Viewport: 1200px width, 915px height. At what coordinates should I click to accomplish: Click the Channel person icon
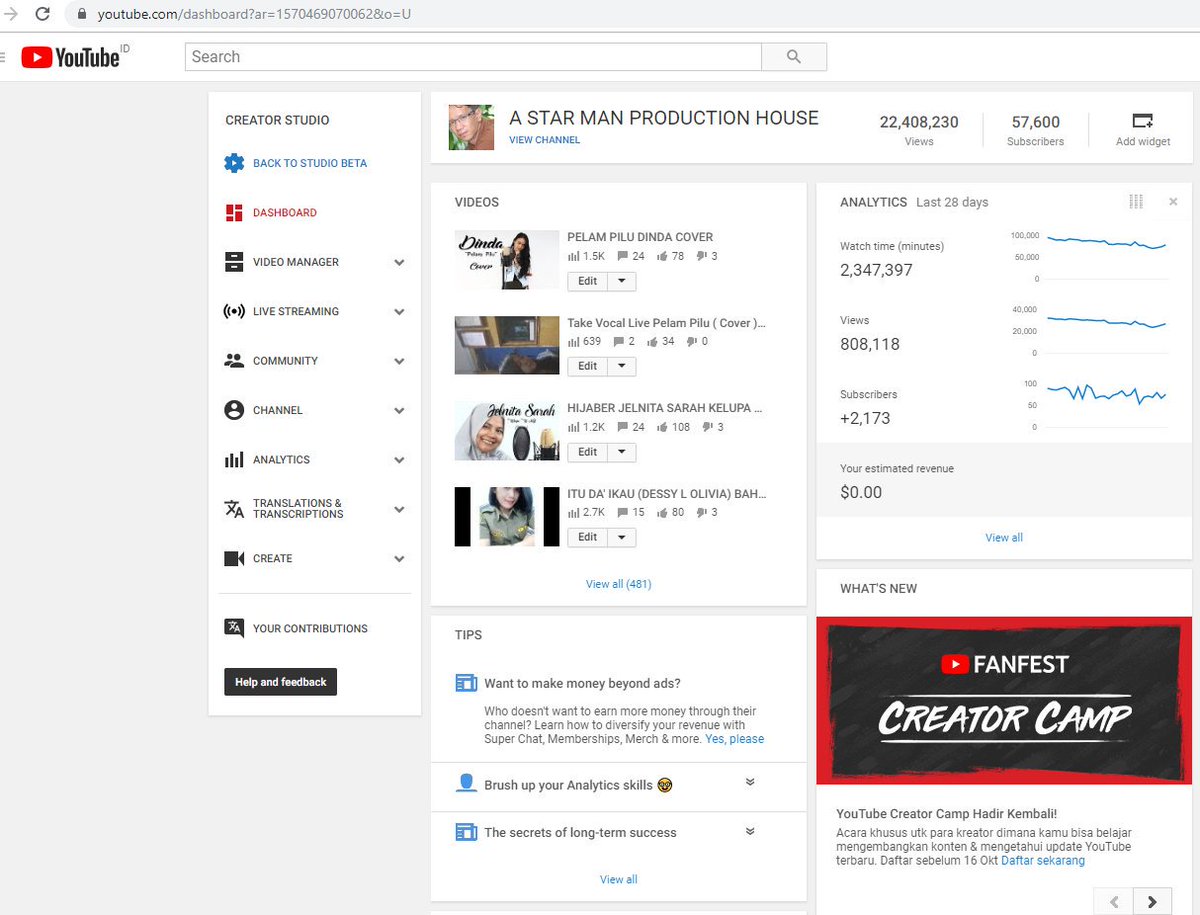pyautogui.click(x=234, y=410)
